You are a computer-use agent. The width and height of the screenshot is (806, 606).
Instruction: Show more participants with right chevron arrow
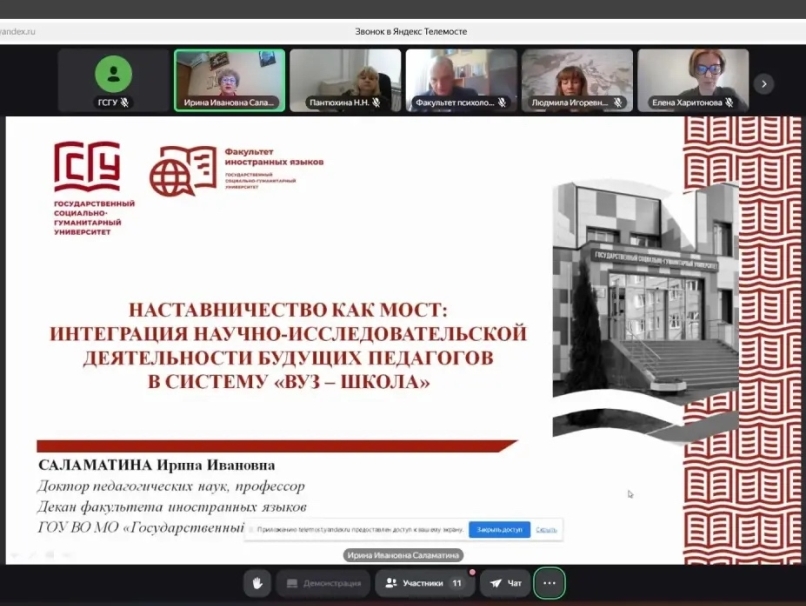[764, 83]
